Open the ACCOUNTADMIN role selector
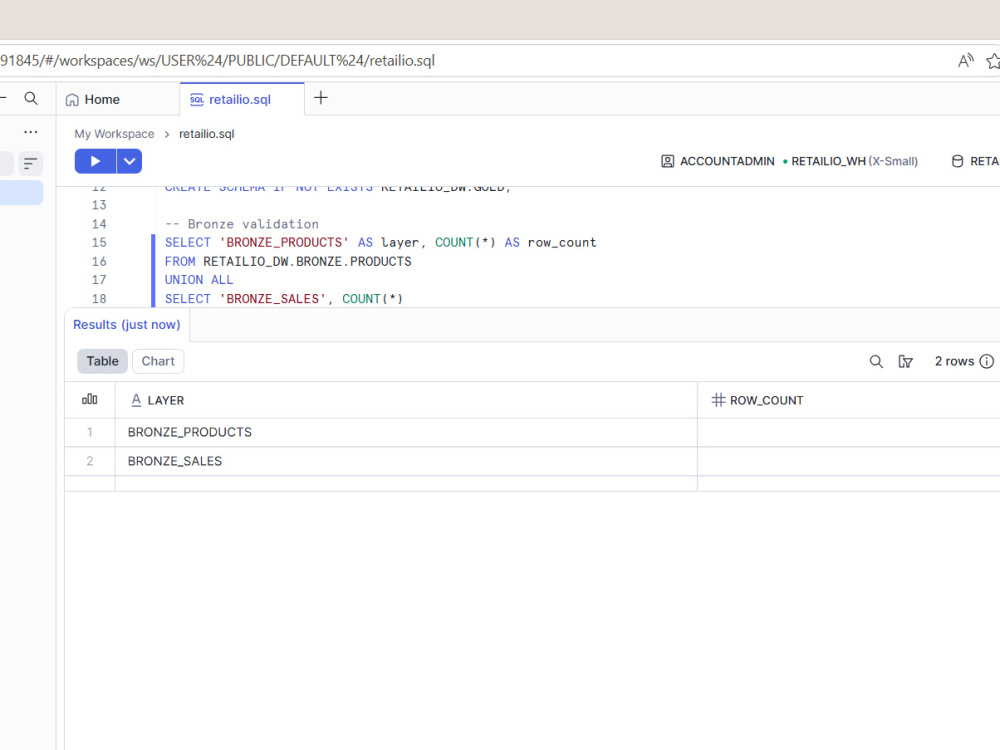This screenshot has width=1000, height=750. click(717, 161)
